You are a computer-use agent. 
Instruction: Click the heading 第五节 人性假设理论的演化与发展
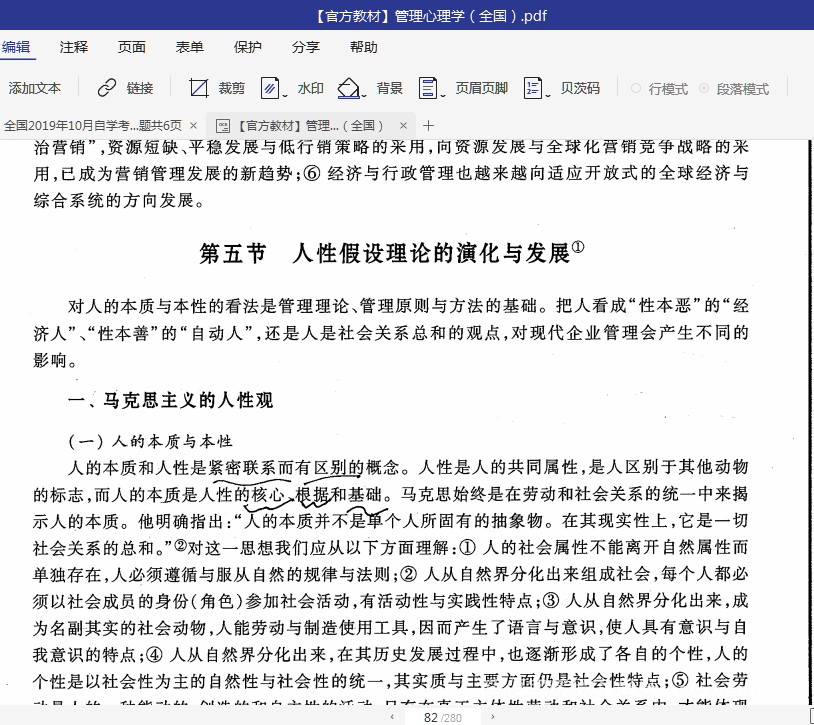click(392, 253)
